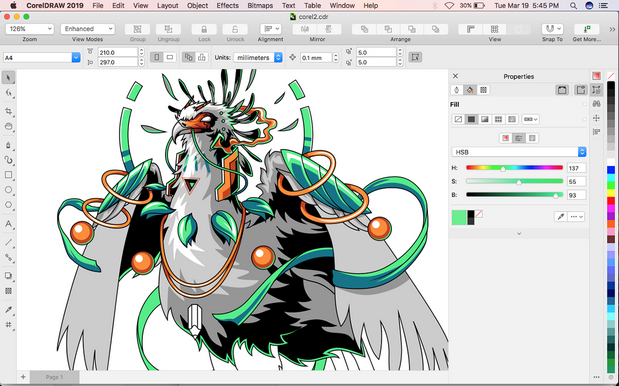Image resolution: width=619 pixels, height=386 pixels.
Task: Select the Ellipse tool
Action: pos(8,190)
